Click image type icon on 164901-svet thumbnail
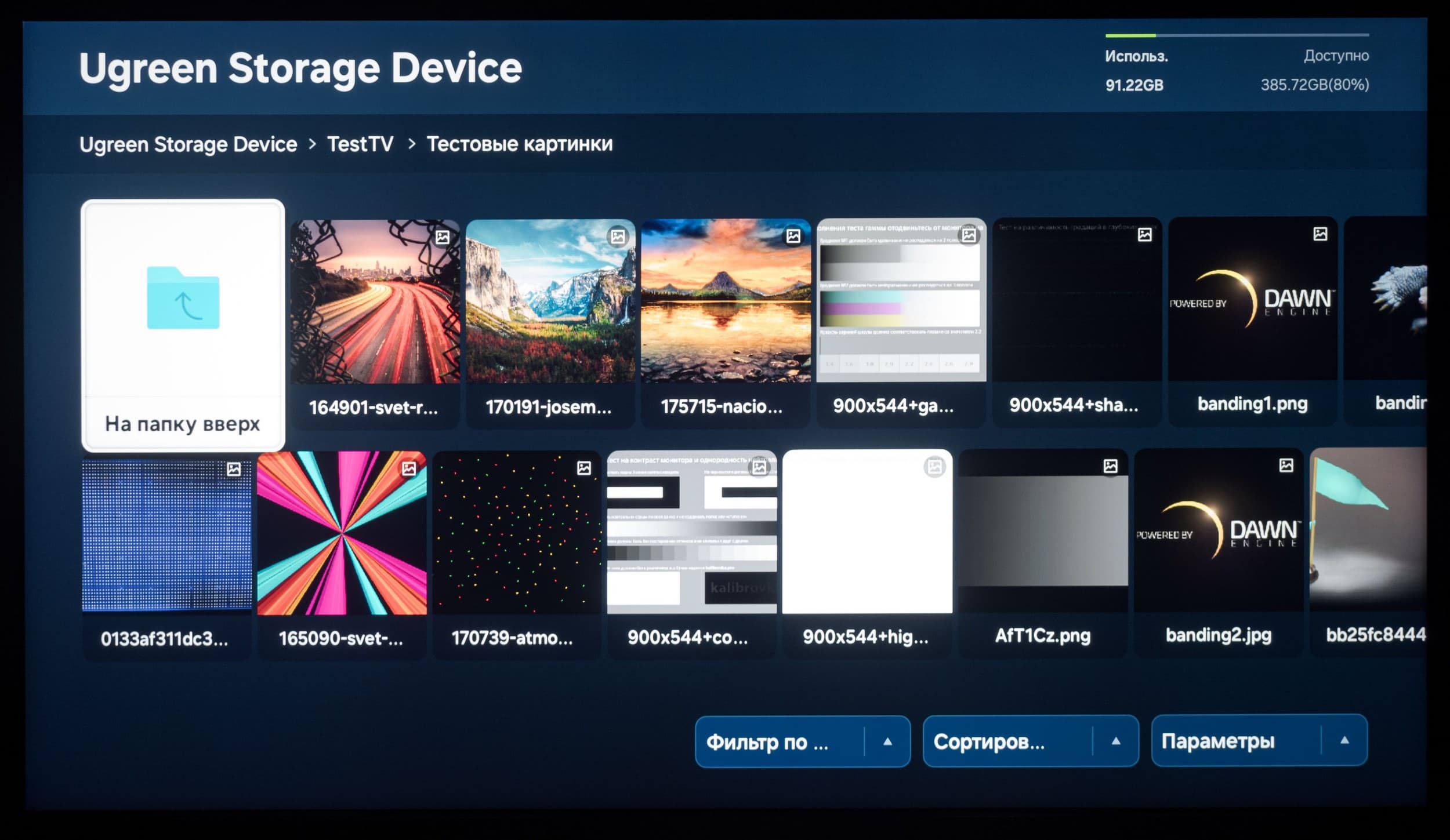 443,237
